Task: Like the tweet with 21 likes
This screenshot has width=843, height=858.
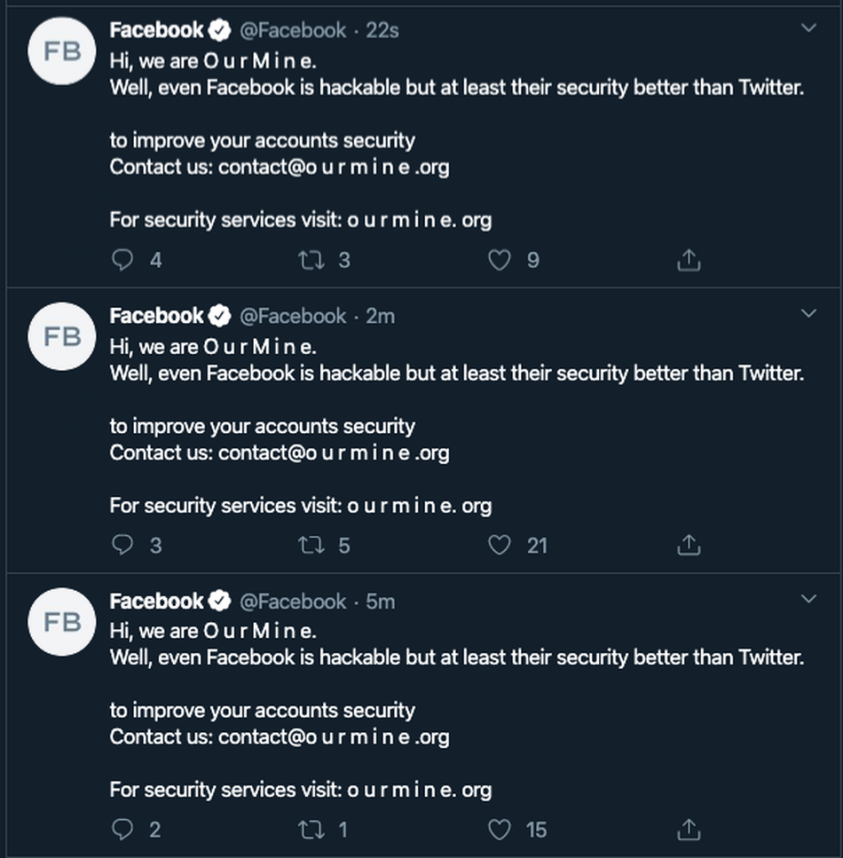Action: point(498,545)
